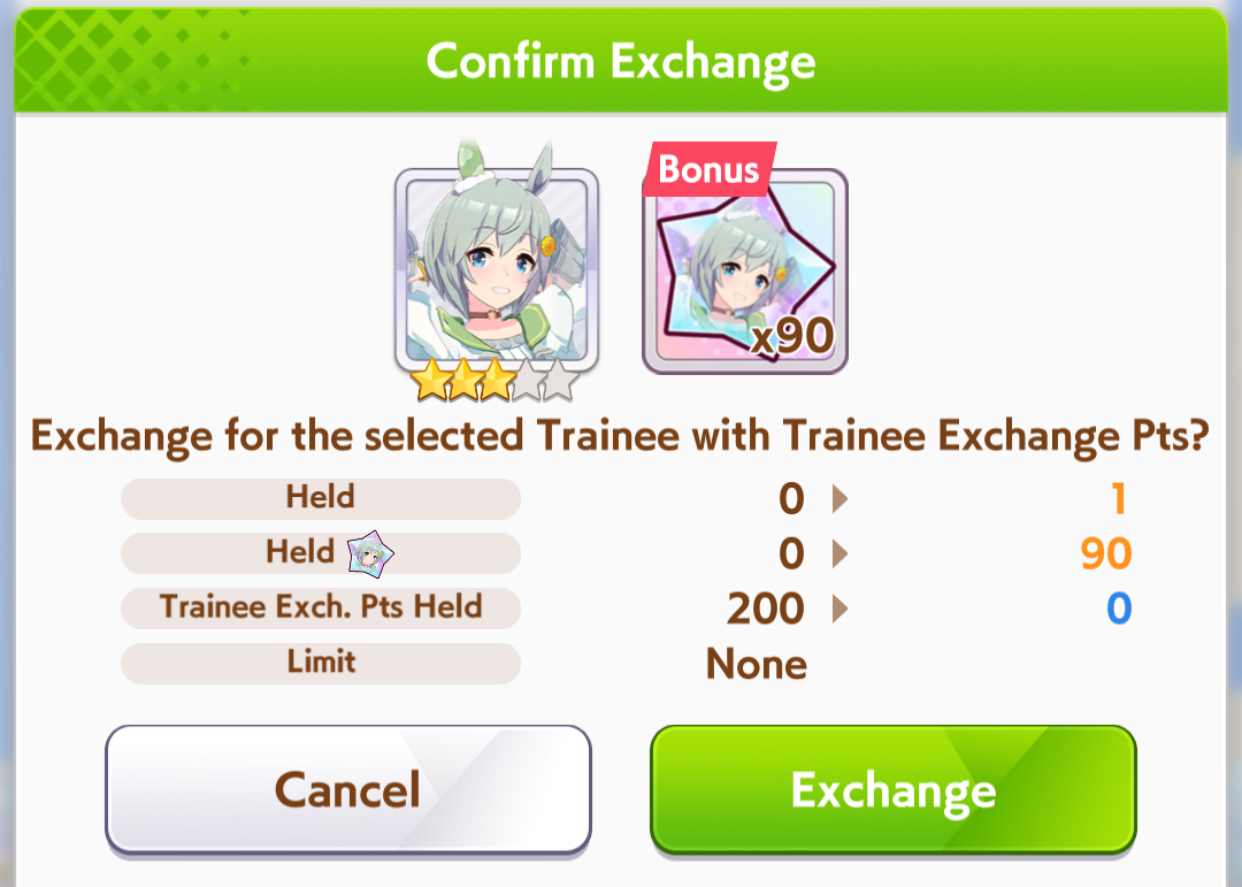Dismiss the dialog with Cancel
Viewport: 1242px width, 887px height.
click(x=348, y=791)
